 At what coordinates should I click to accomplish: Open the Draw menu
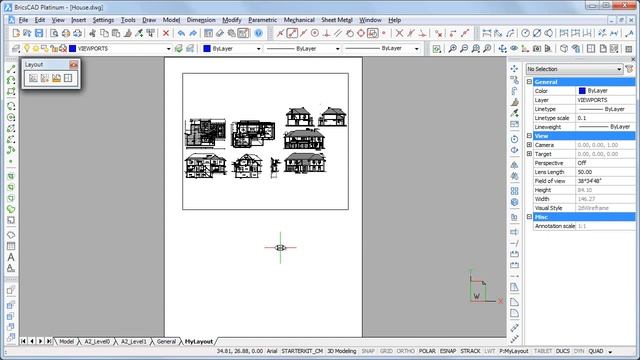(149, 20)
